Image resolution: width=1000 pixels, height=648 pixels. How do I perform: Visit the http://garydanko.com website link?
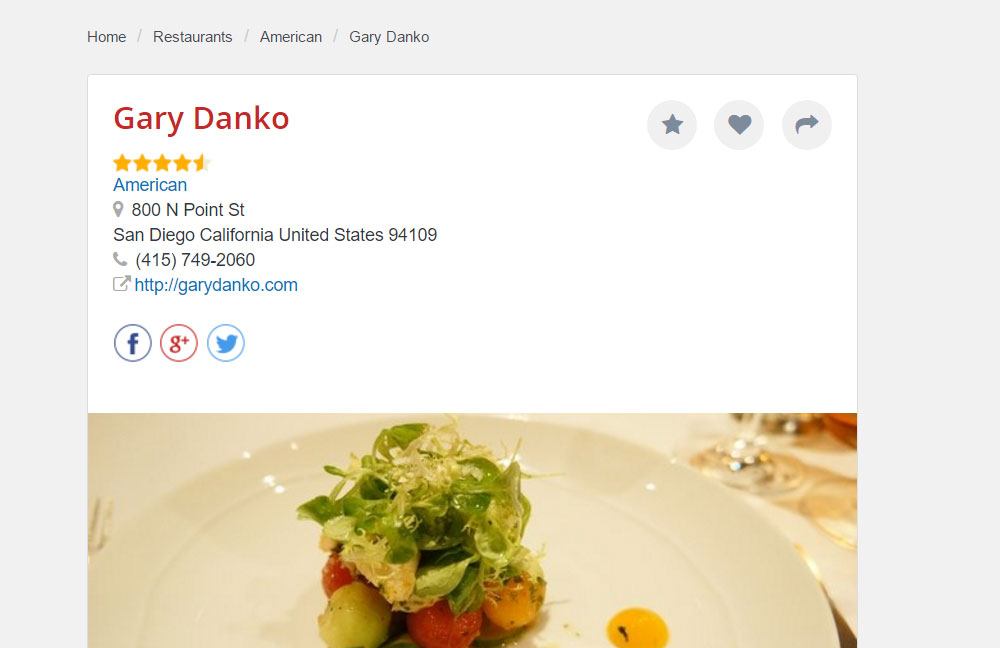click(216, 285)
